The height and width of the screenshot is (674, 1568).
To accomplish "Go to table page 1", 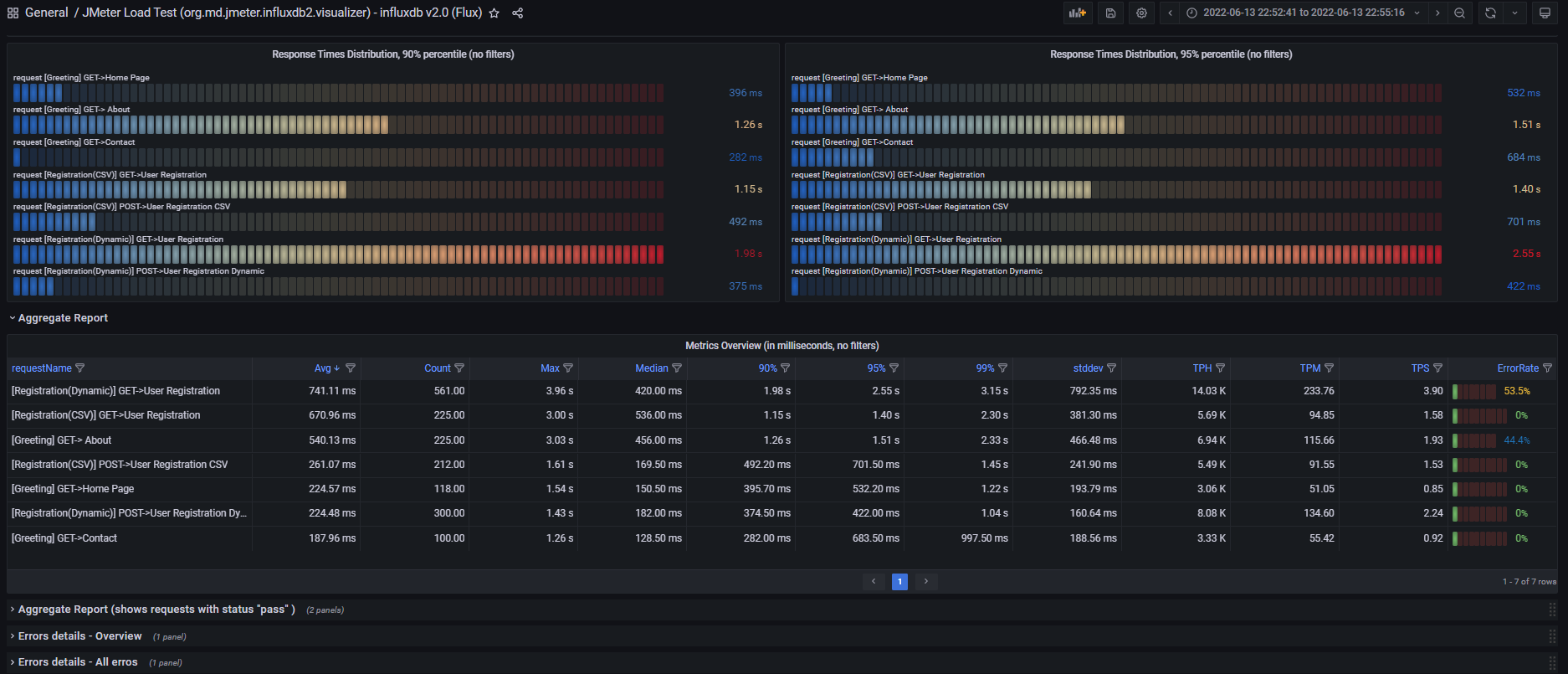I will pyautogui.click(x=899, y=581).
